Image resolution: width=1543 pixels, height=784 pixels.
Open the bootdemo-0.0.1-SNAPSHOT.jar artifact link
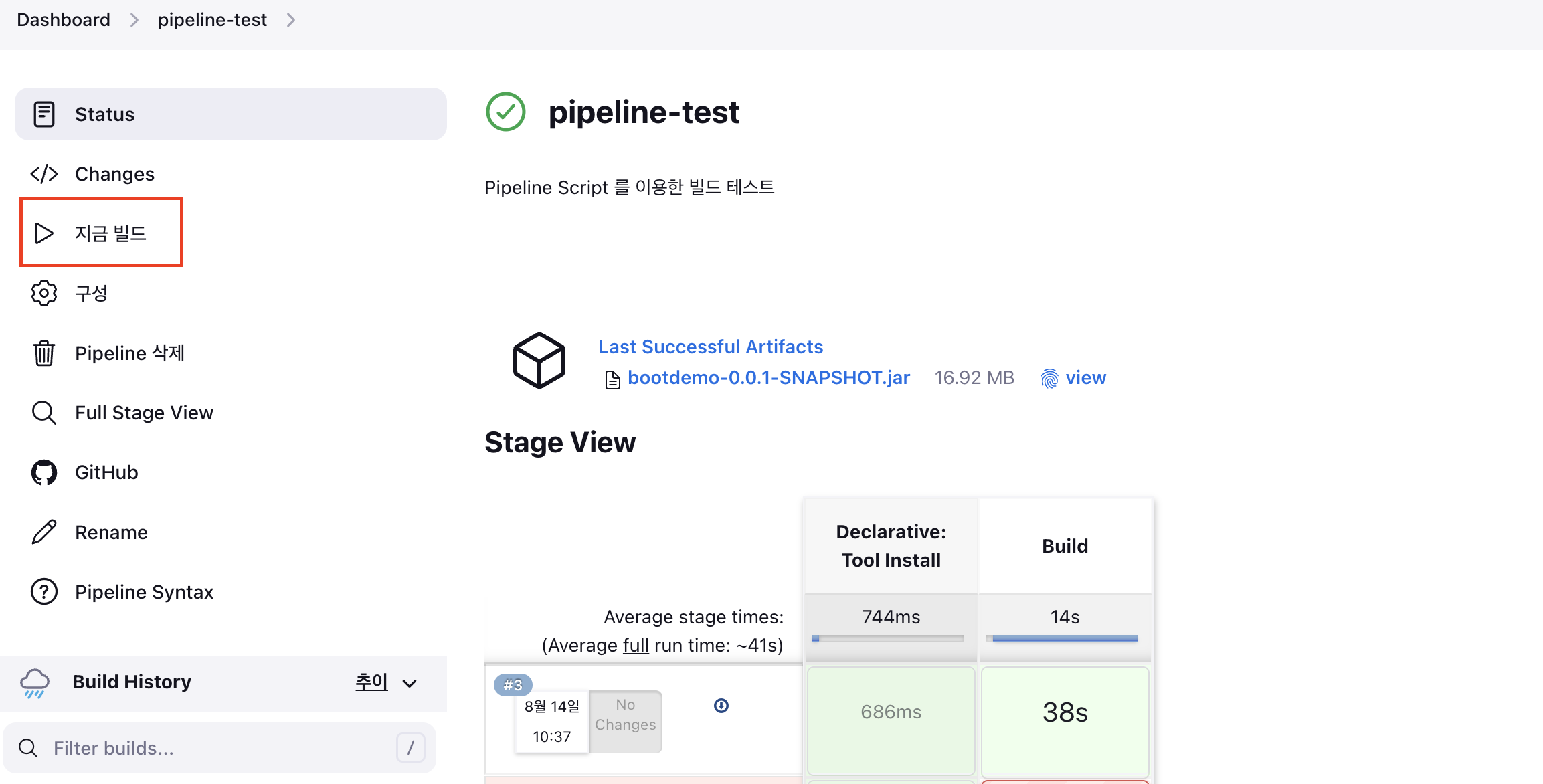click(768, 378)
